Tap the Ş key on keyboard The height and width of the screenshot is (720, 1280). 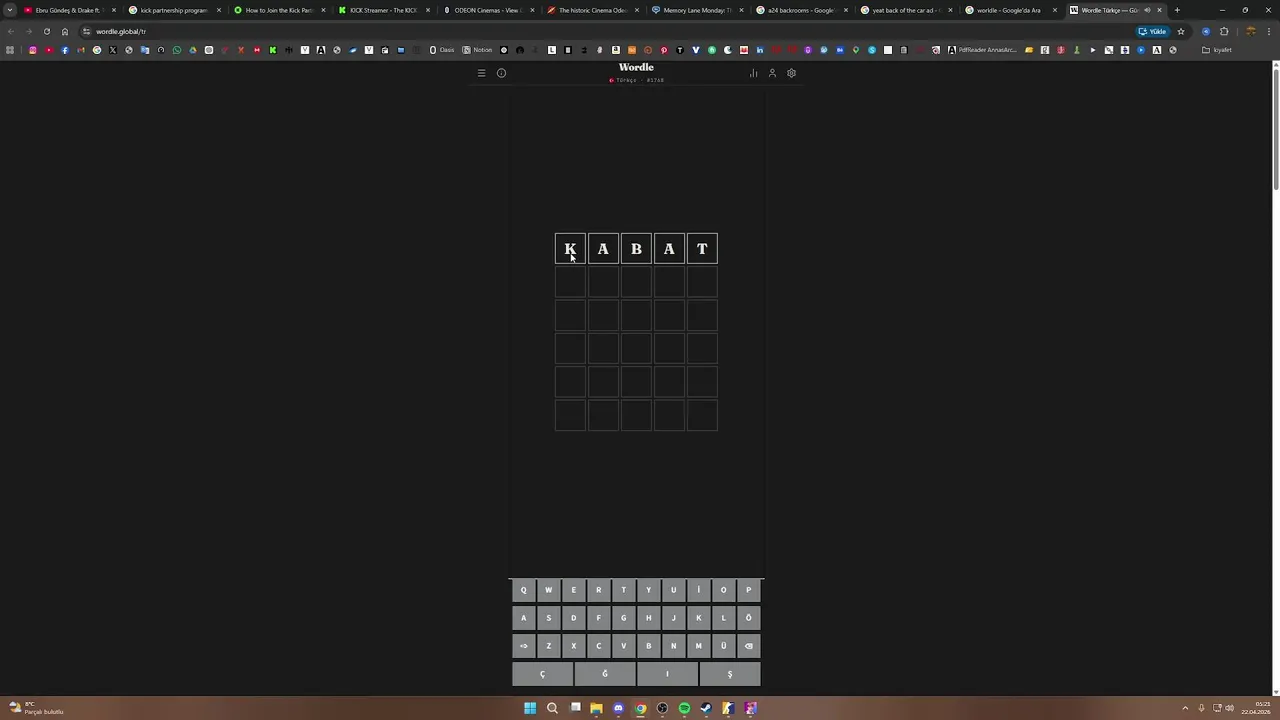[729, 674]
